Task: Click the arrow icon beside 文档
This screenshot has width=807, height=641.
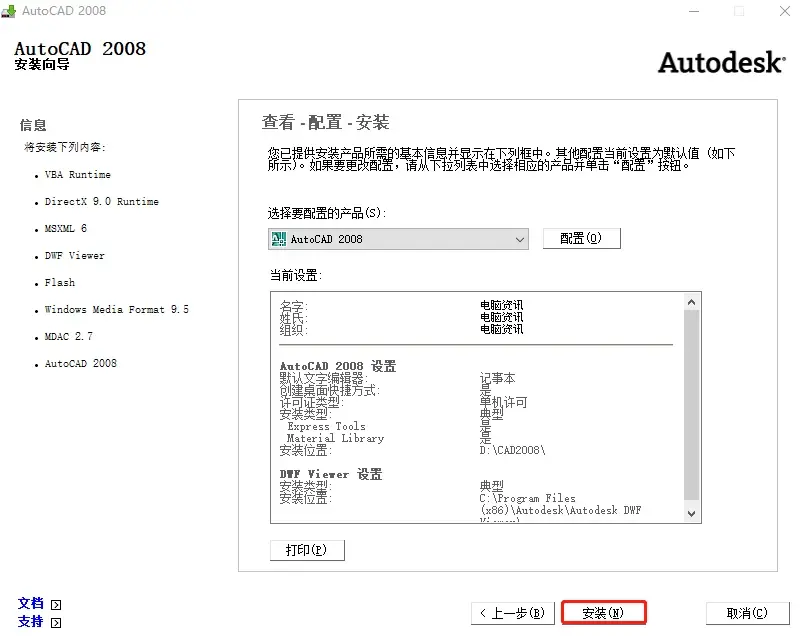Action: [x=56, y=604]
